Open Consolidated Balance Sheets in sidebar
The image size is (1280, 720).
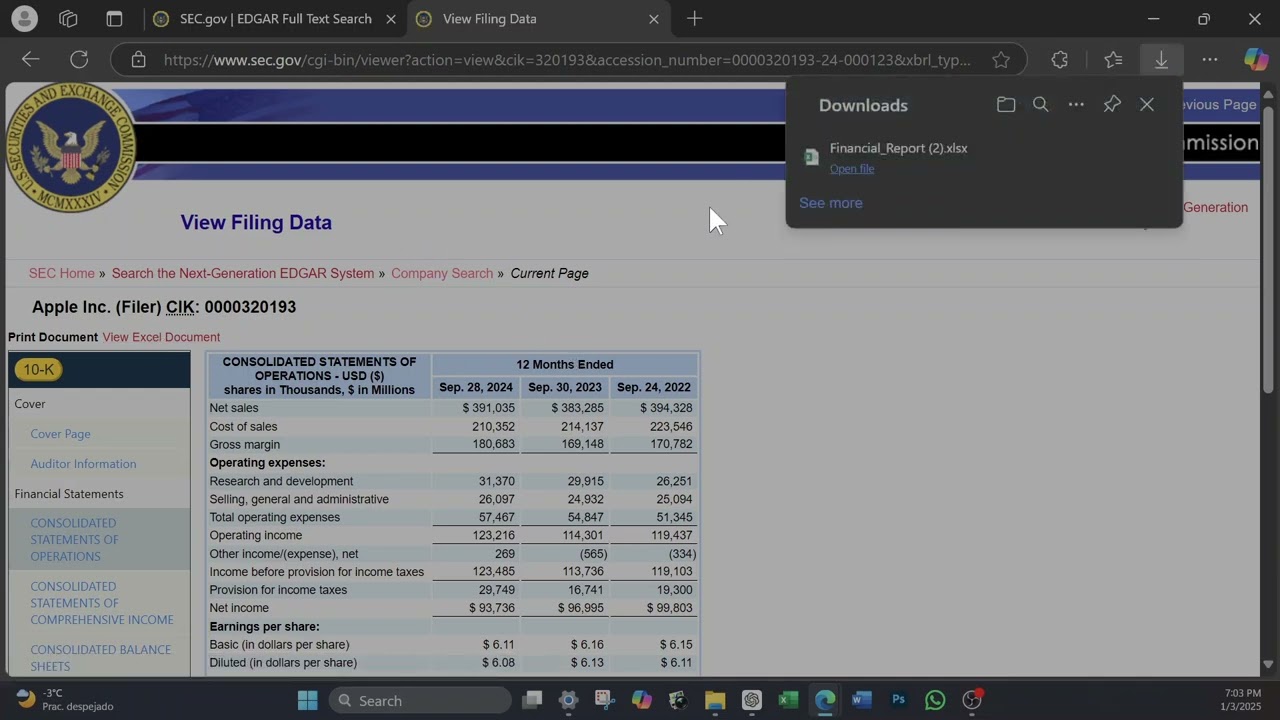coord(100,658)
